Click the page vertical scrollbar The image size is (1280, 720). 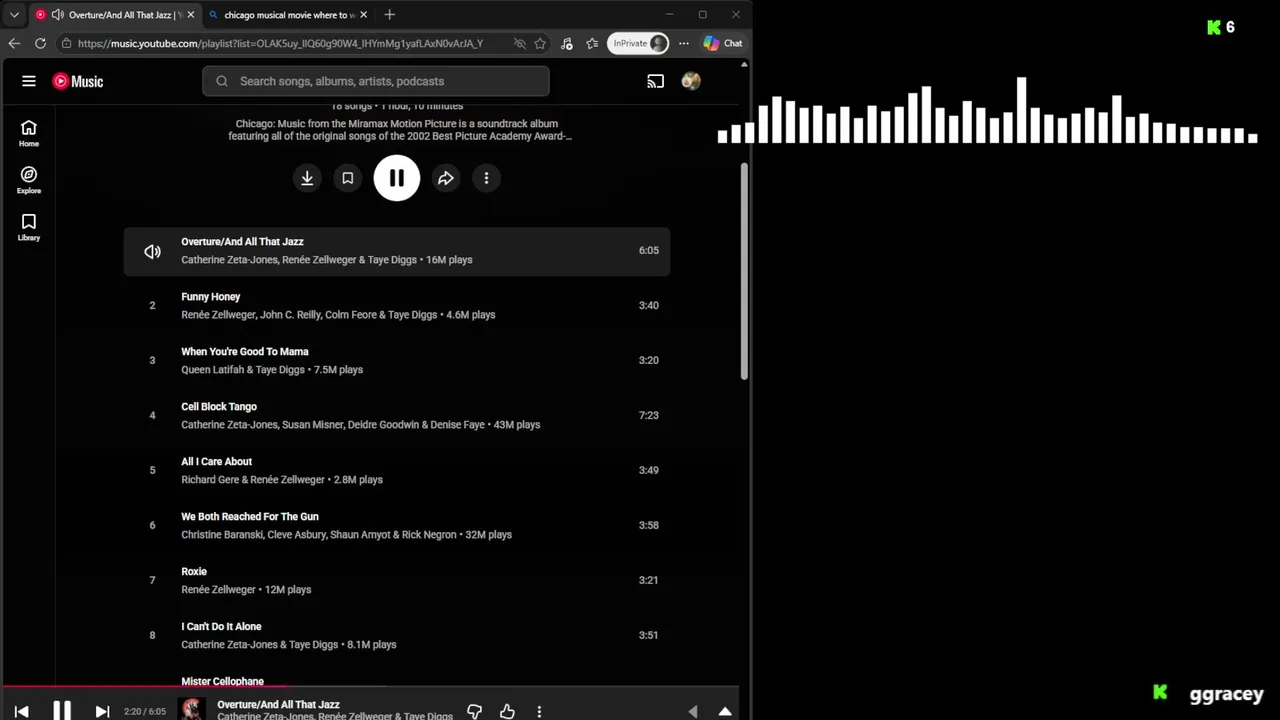pos(744,270)
